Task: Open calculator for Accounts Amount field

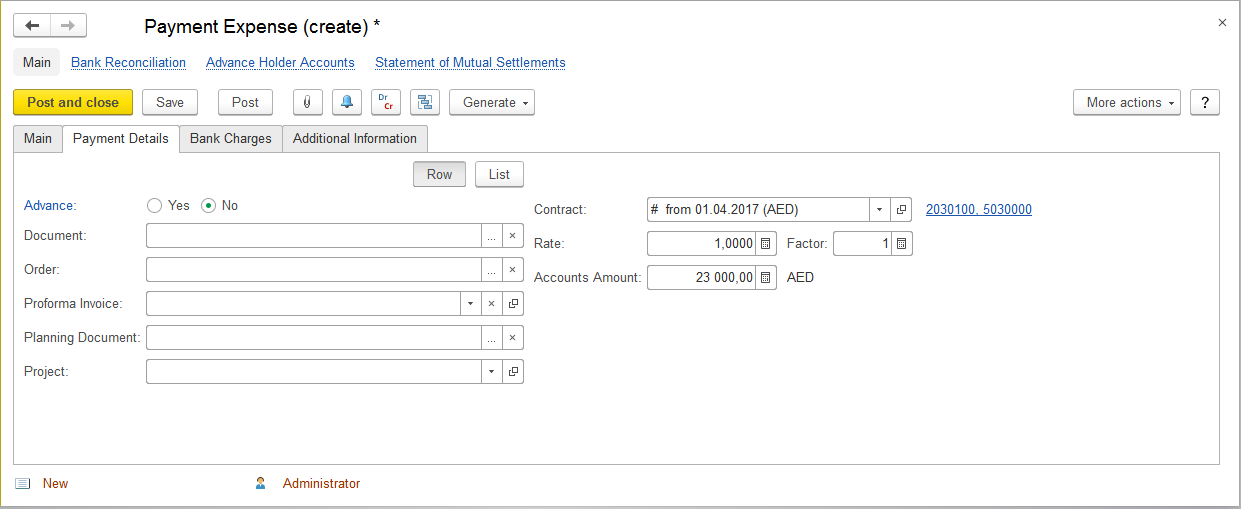Action: pyautogui.click(x=765, y=278)
